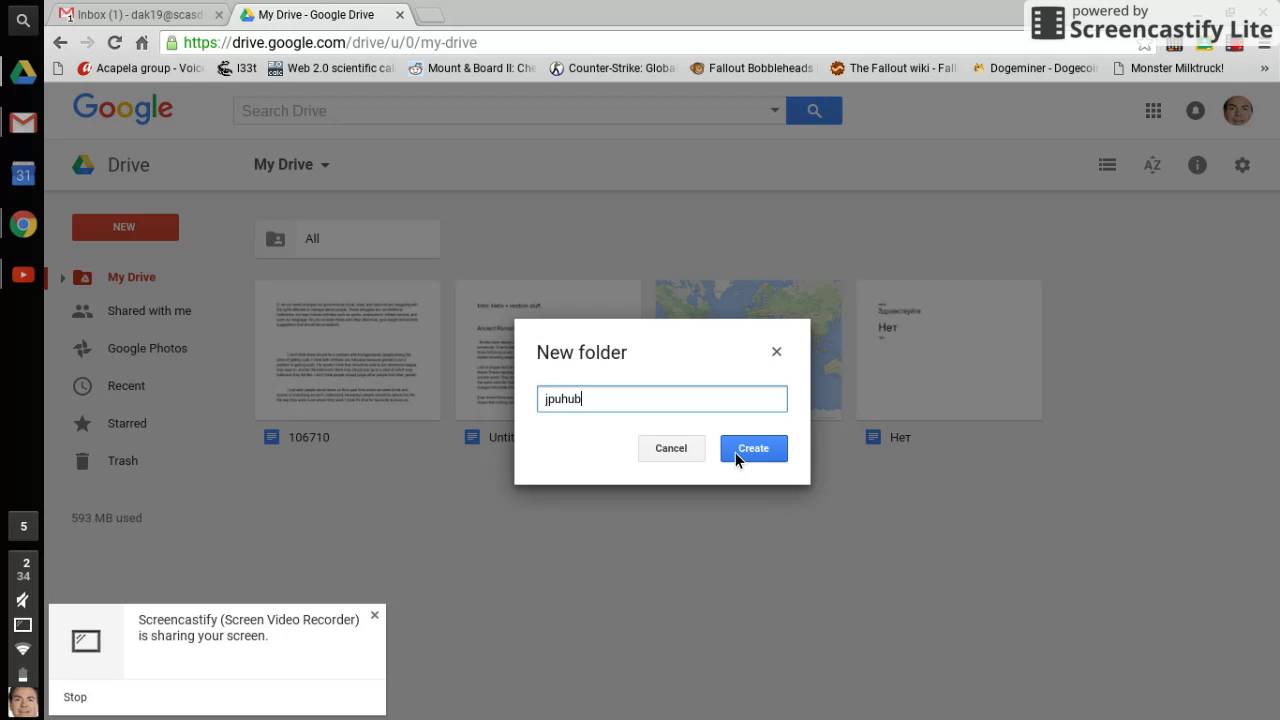Show the details info icon
Screen dimensions: 1280x720
tap(1197, 165)
